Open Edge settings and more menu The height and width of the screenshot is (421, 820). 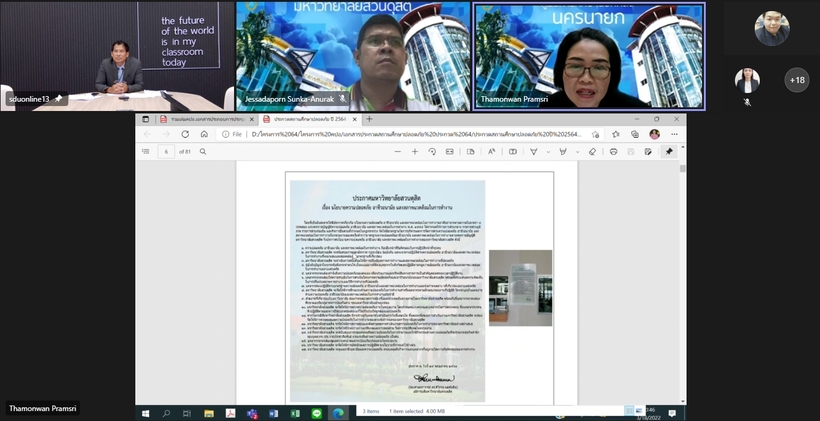674,134
